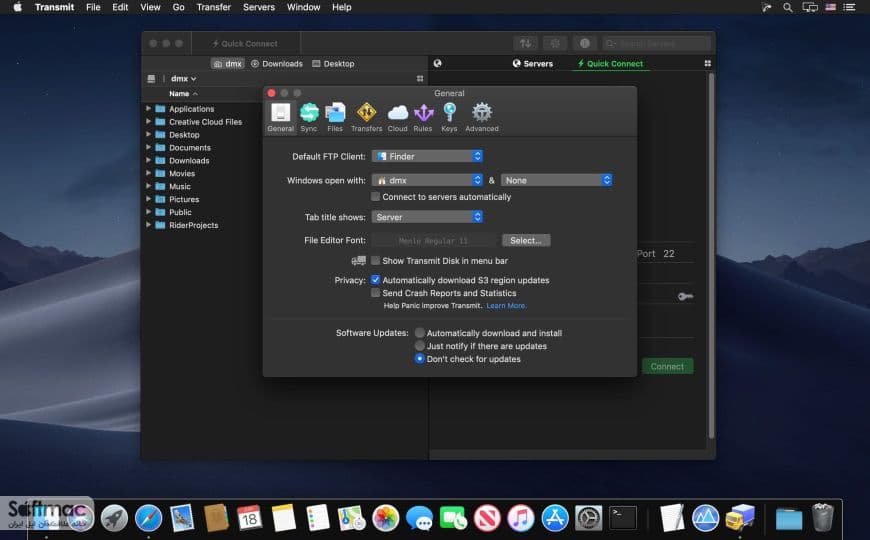Toggle grid view icon in remote pane
Image resolution: width=870 pixels, height=540 pixels.
click(x=707, y=64)
